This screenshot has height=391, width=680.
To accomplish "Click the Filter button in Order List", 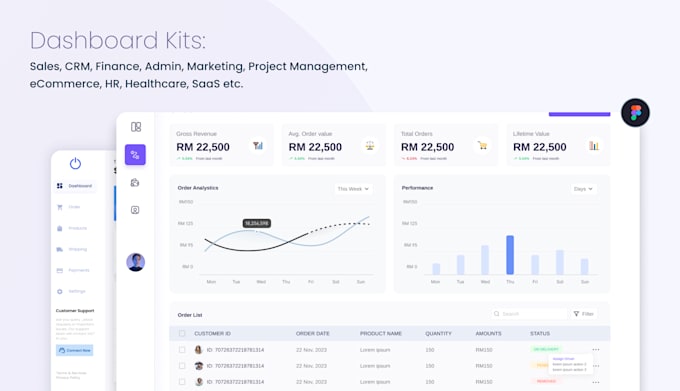I will tap(584, 313).
